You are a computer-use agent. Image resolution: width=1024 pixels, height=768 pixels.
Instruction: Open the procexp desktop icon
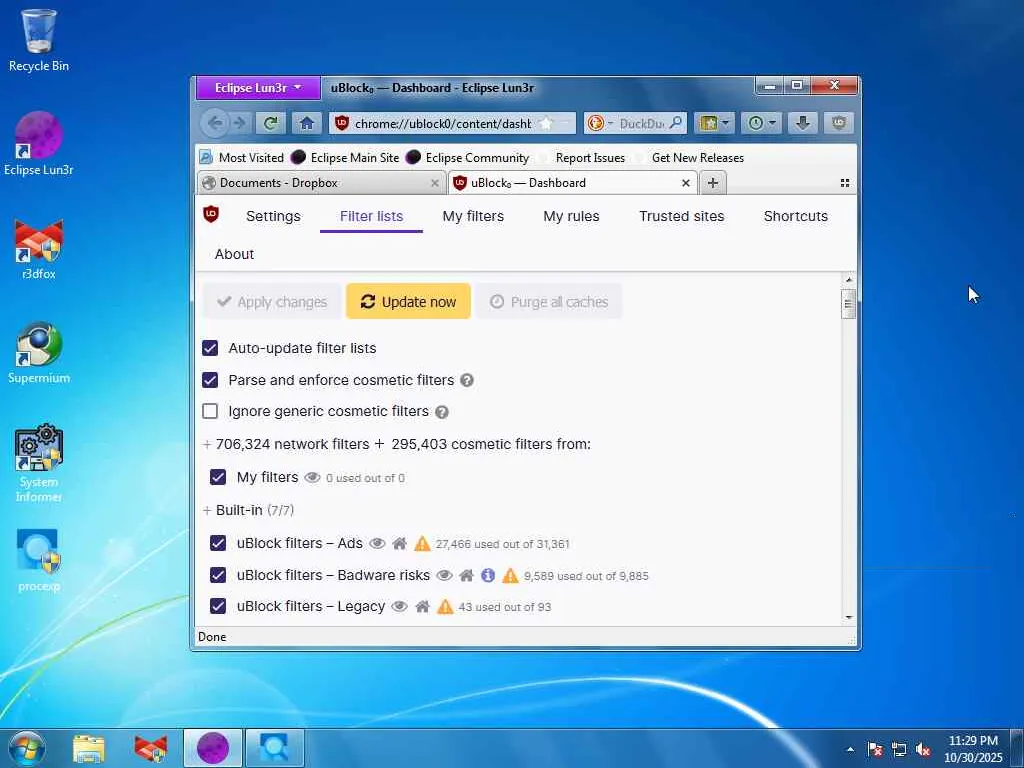[x=39, y=560]
